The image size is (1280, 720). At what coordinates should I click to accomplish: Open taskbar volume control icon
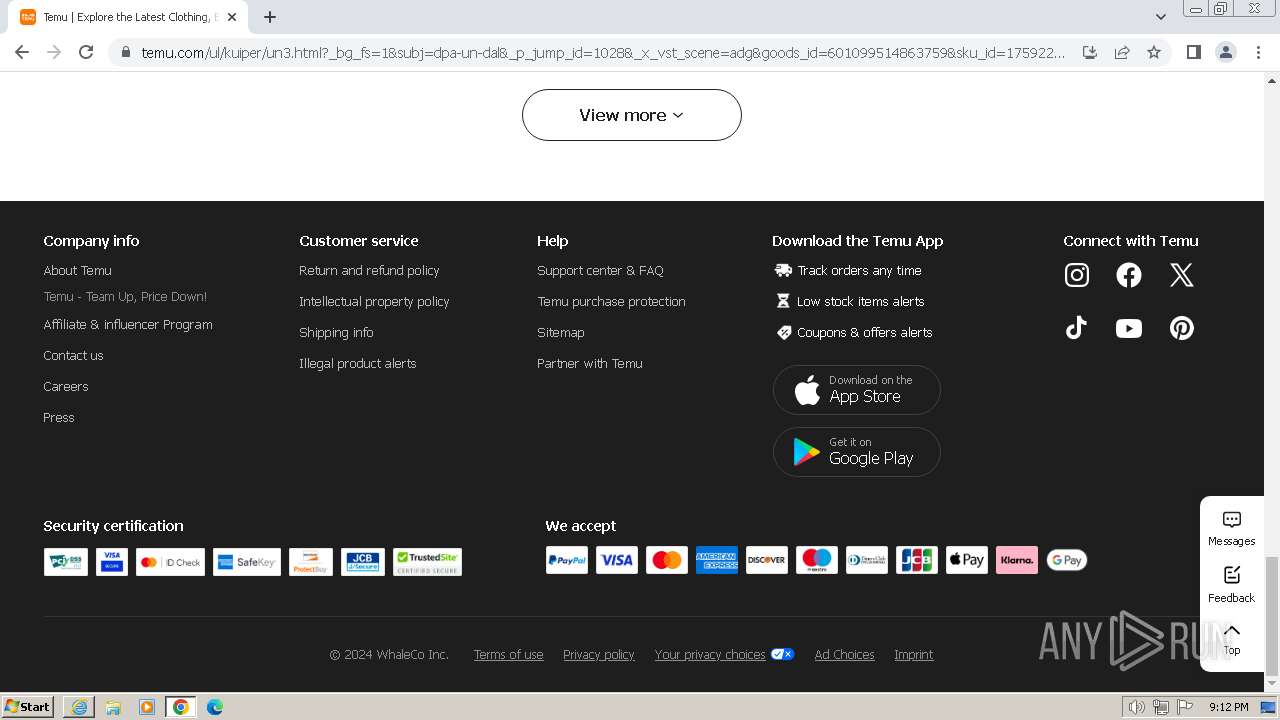point(1137,707)
